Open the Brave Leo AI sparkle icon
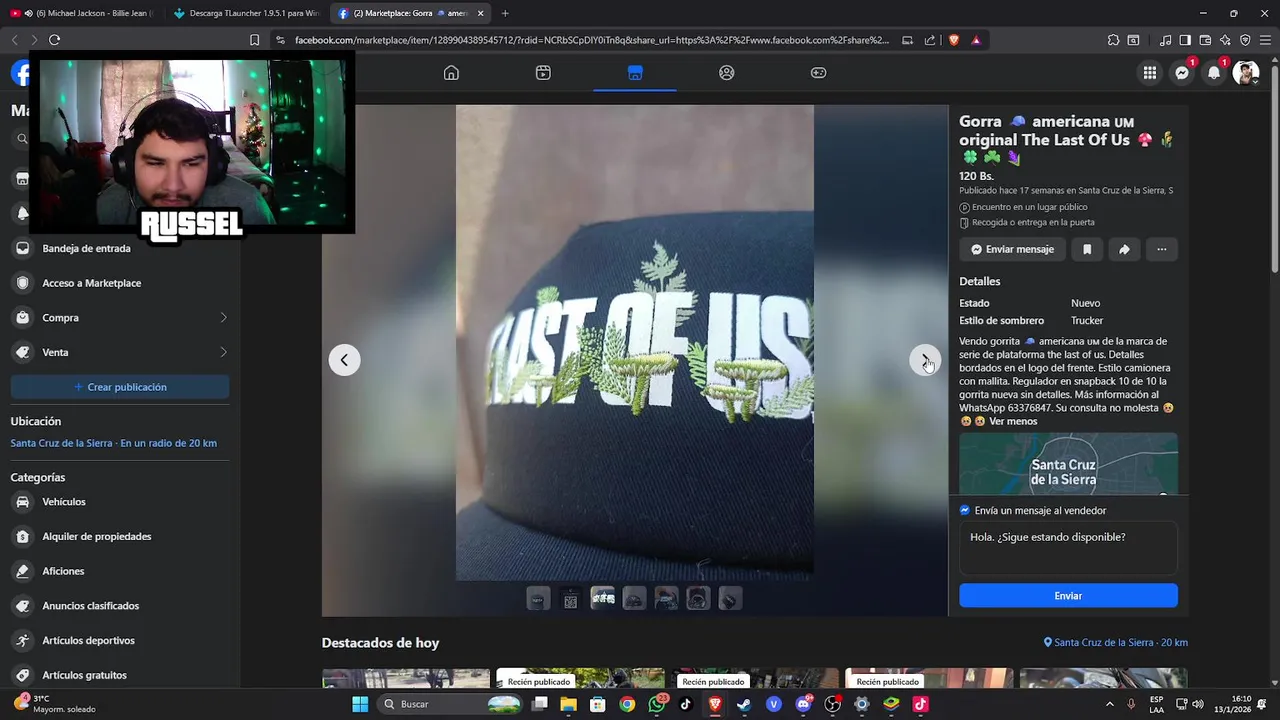This screenshot has width=1280, height=720. (1225, 40)
